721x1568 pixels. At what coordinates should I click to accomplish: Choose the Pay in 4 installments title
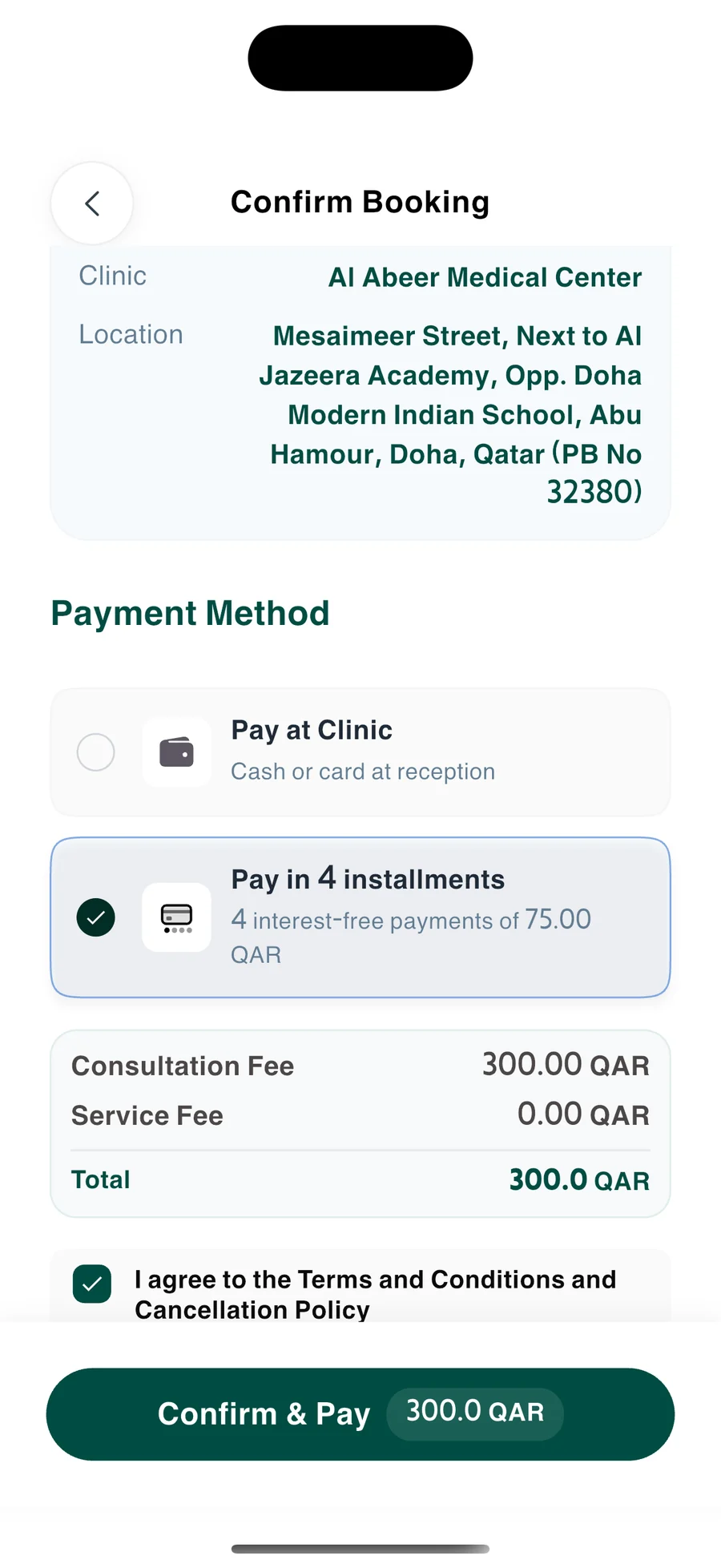tap(368, 879)
